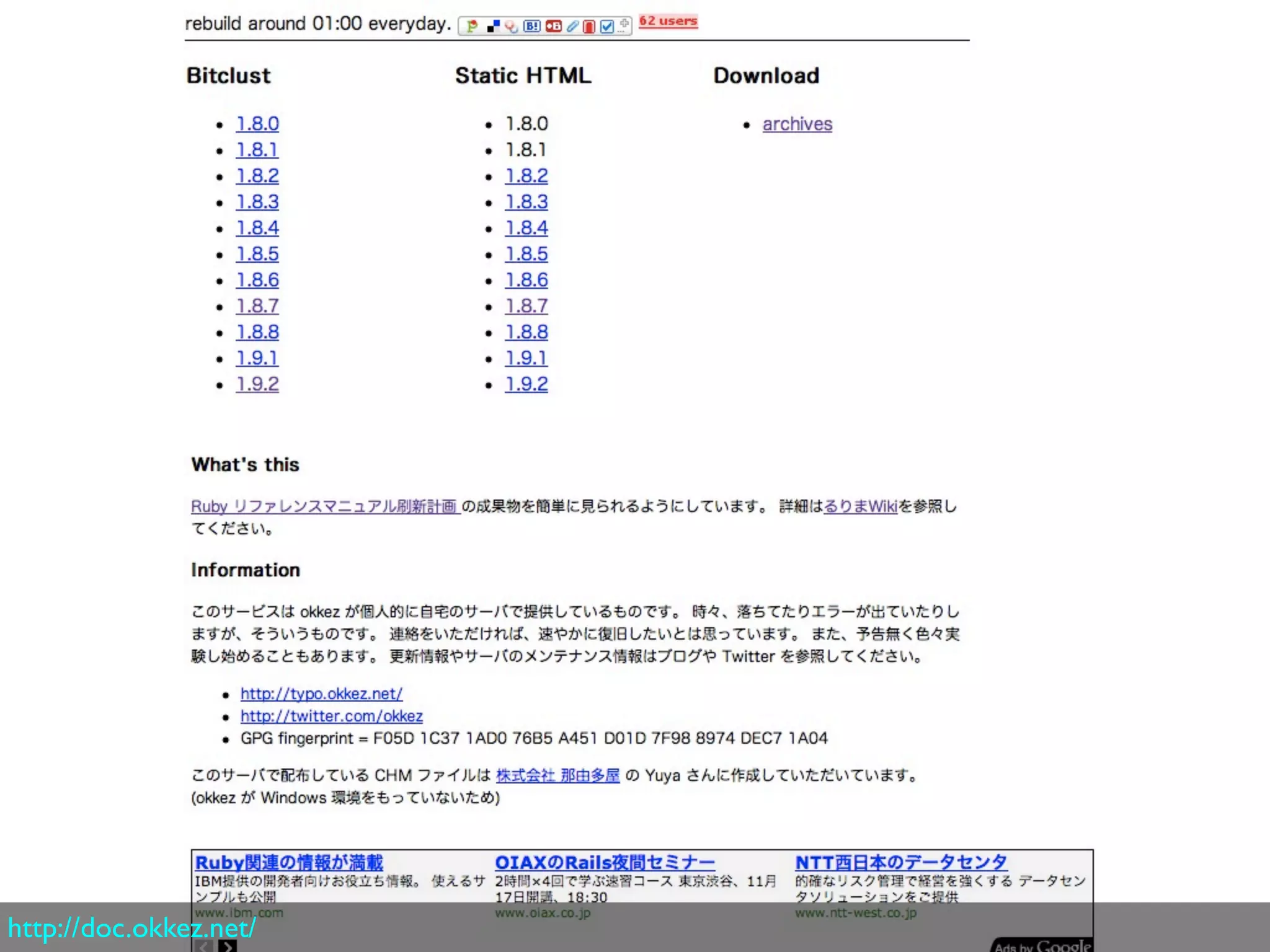
Task: Click the gray plus add-more icon
Action: [x=623, y=25]
